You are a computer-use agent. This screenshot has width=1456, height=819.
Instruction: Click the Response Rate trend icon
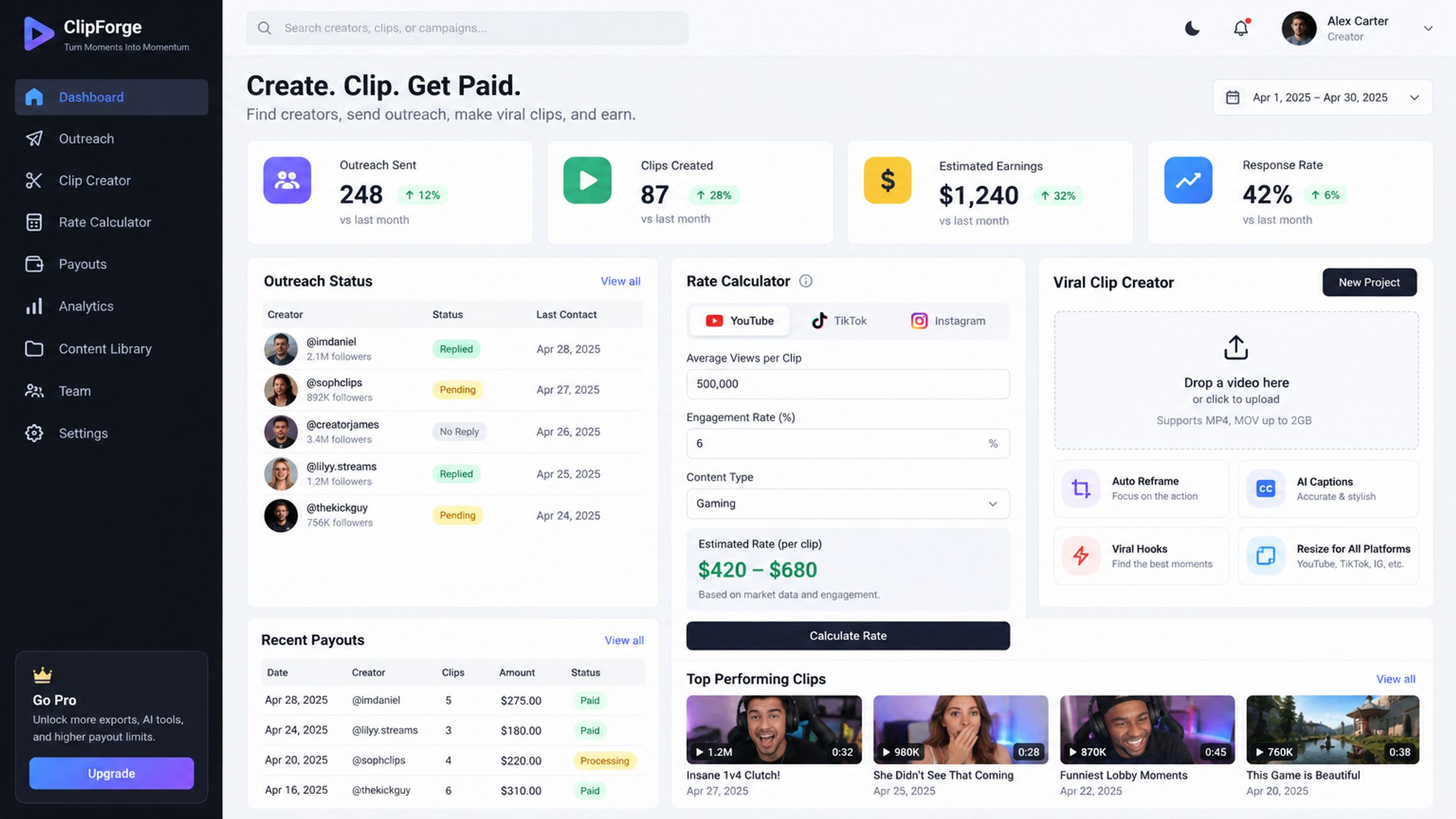coord(1188,180)
